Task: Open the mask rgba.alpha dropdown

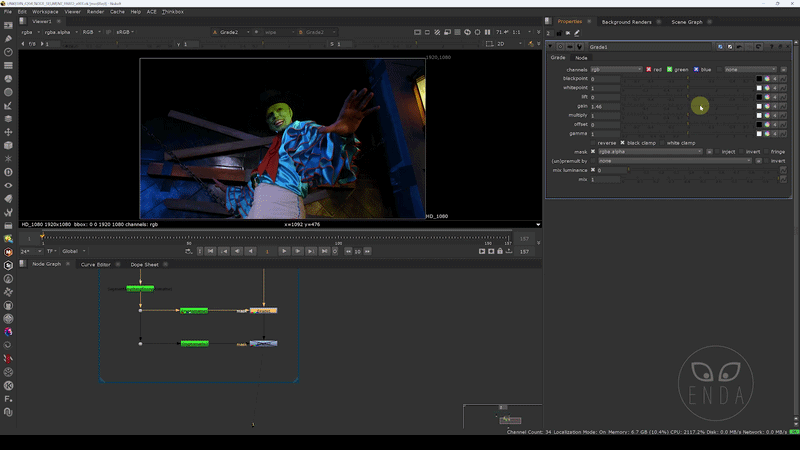Action: (650, 152)
